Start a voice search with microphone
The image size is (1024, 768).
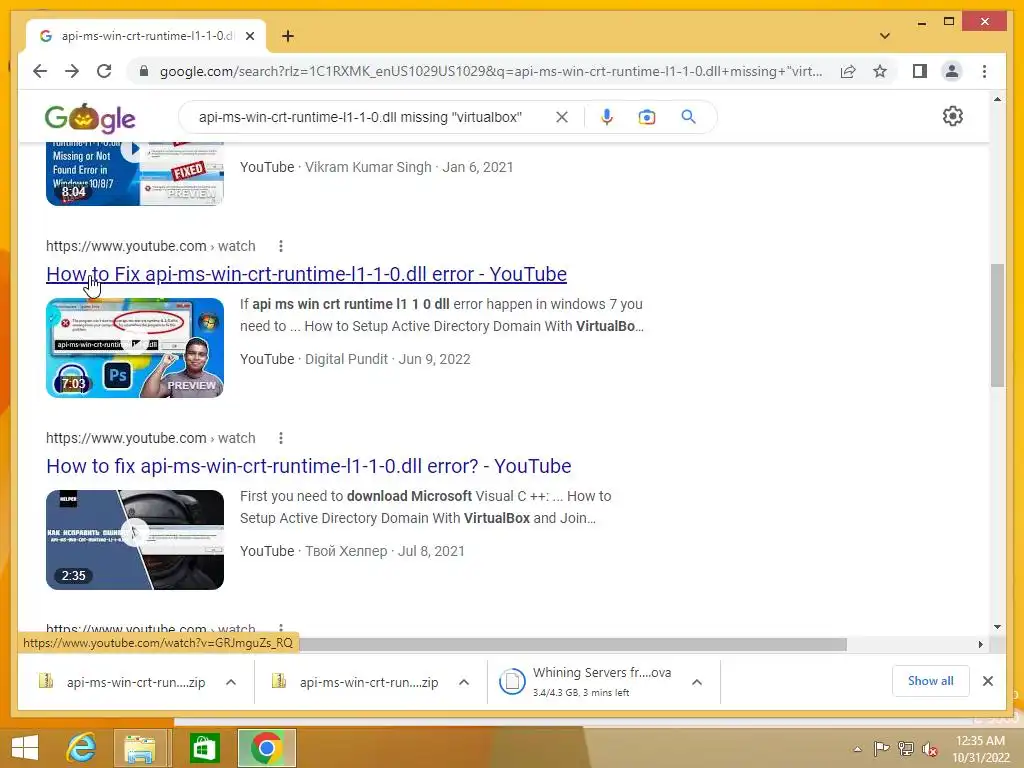point(607,117)
